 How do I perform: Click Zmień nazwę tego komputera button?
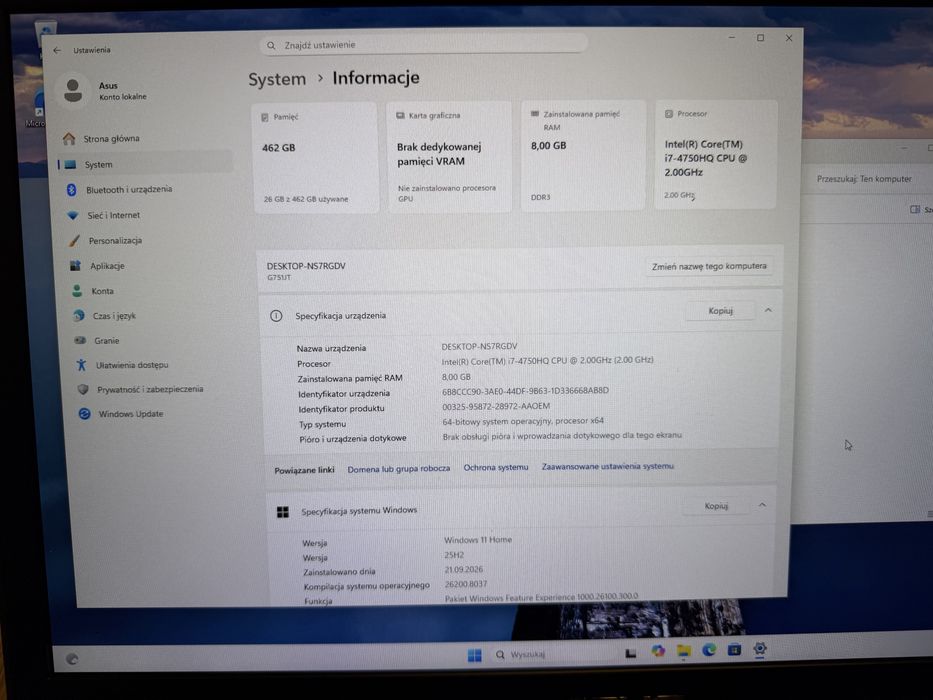(x=709, y=266)
